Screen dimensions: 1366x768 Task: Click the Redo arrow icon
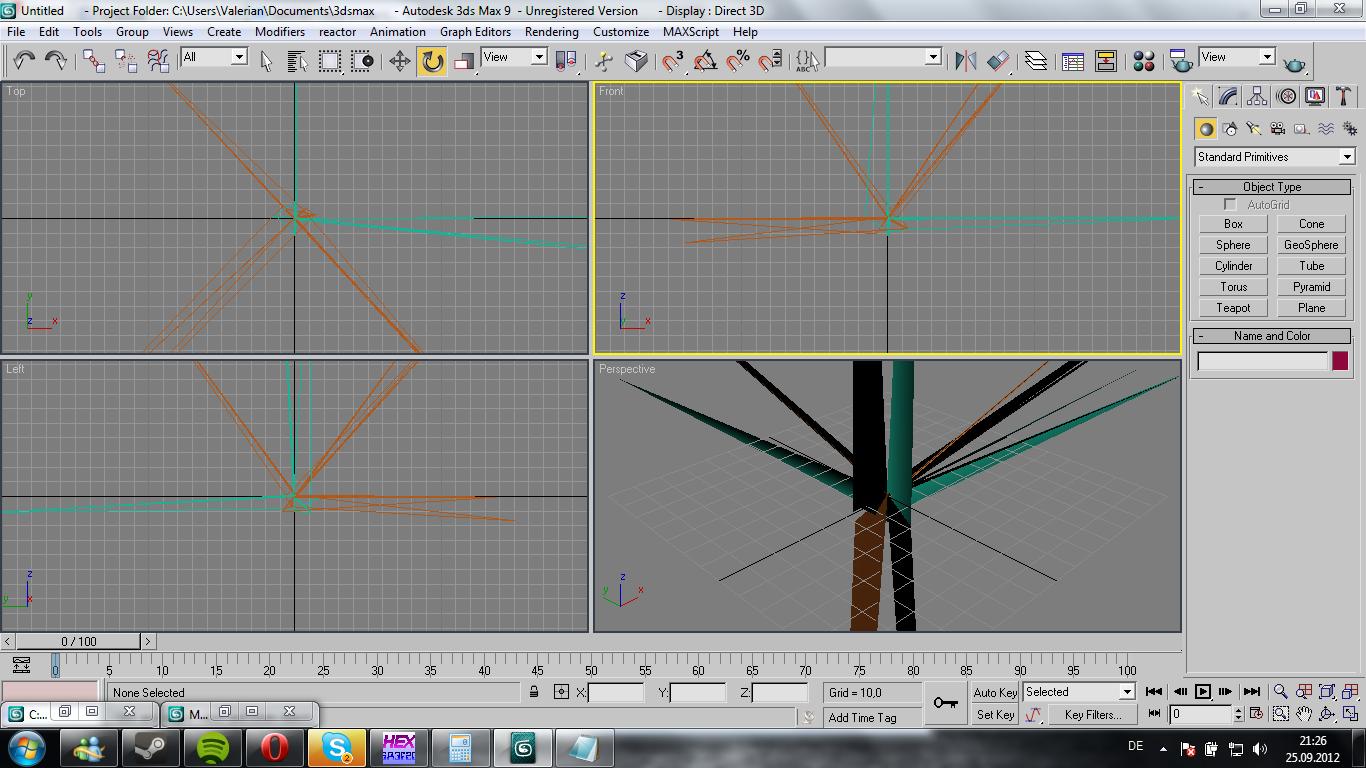coord(56,60)
